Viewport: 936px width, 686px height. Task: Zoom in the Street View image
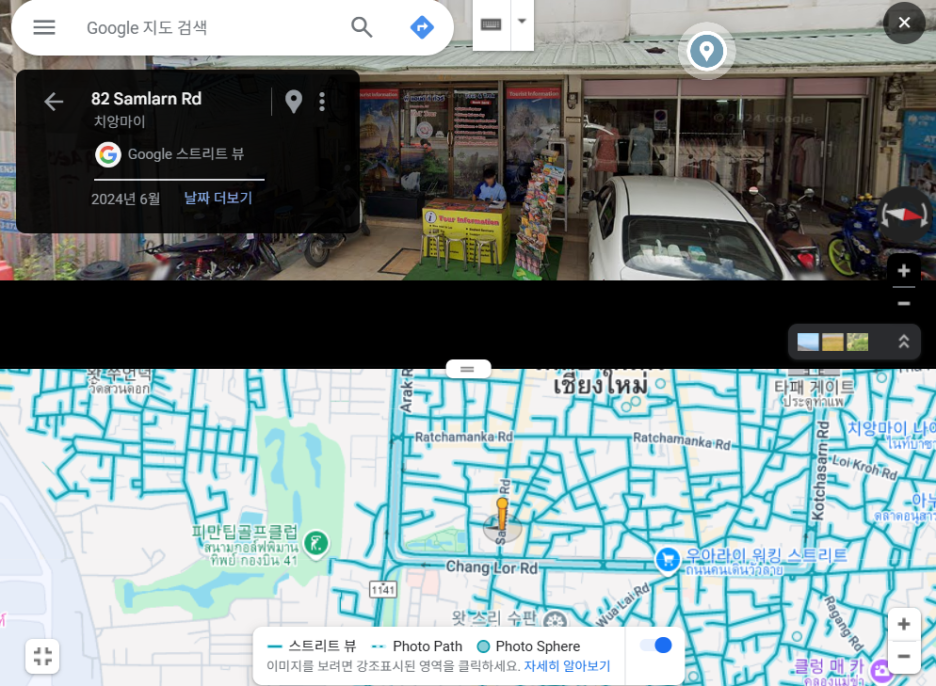click(904, 270)
